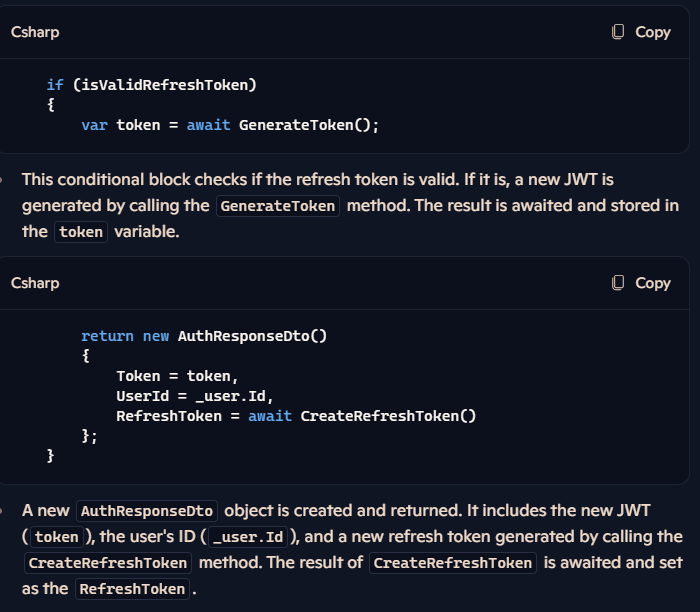
Task: Click the _user.Id inline code chip
Action: (x=249, y=537)
